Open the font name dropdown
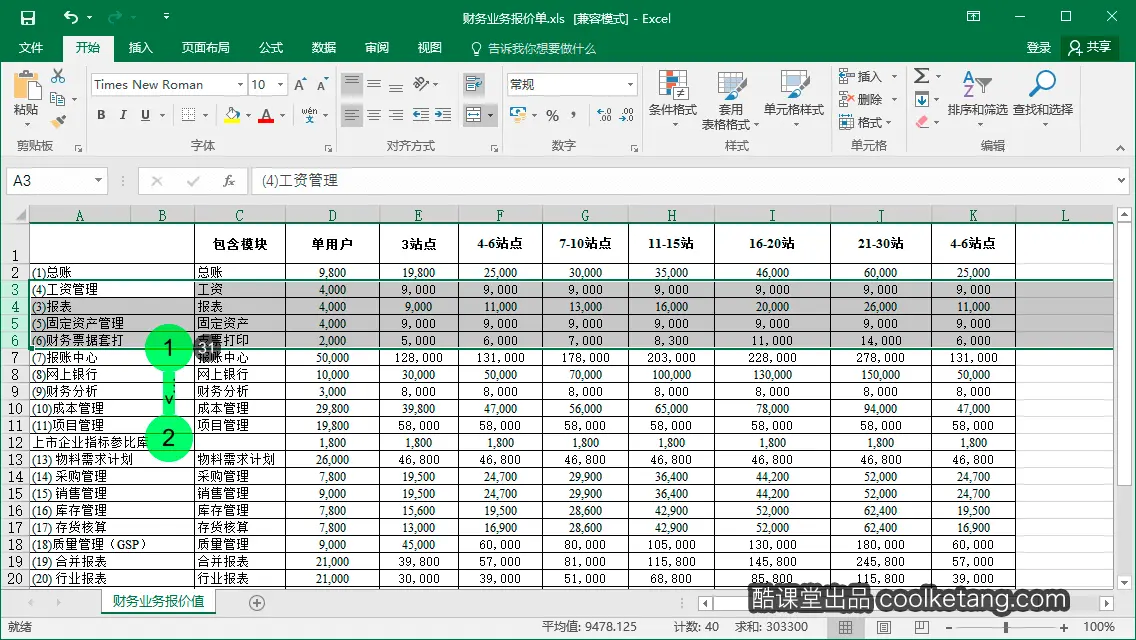Screen dimensions: 1136x640 click(x=241, y=85)
